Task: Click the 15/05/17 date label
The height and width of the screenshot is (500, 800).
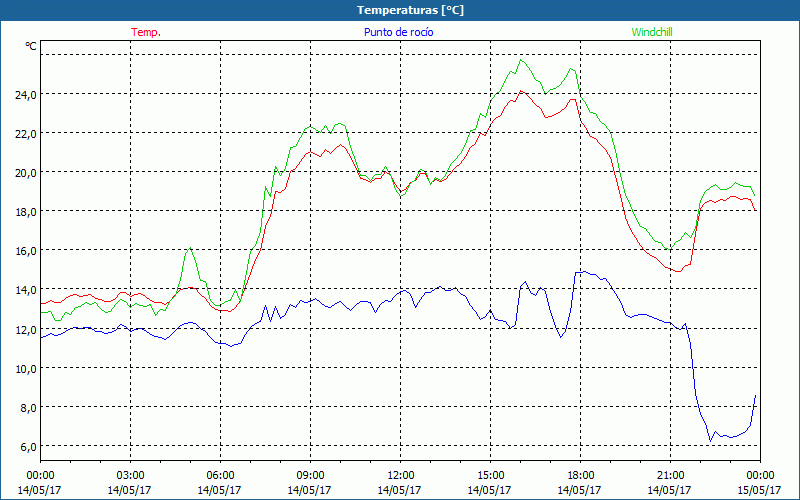Action: pyautogui.click(x=759, y=490)
